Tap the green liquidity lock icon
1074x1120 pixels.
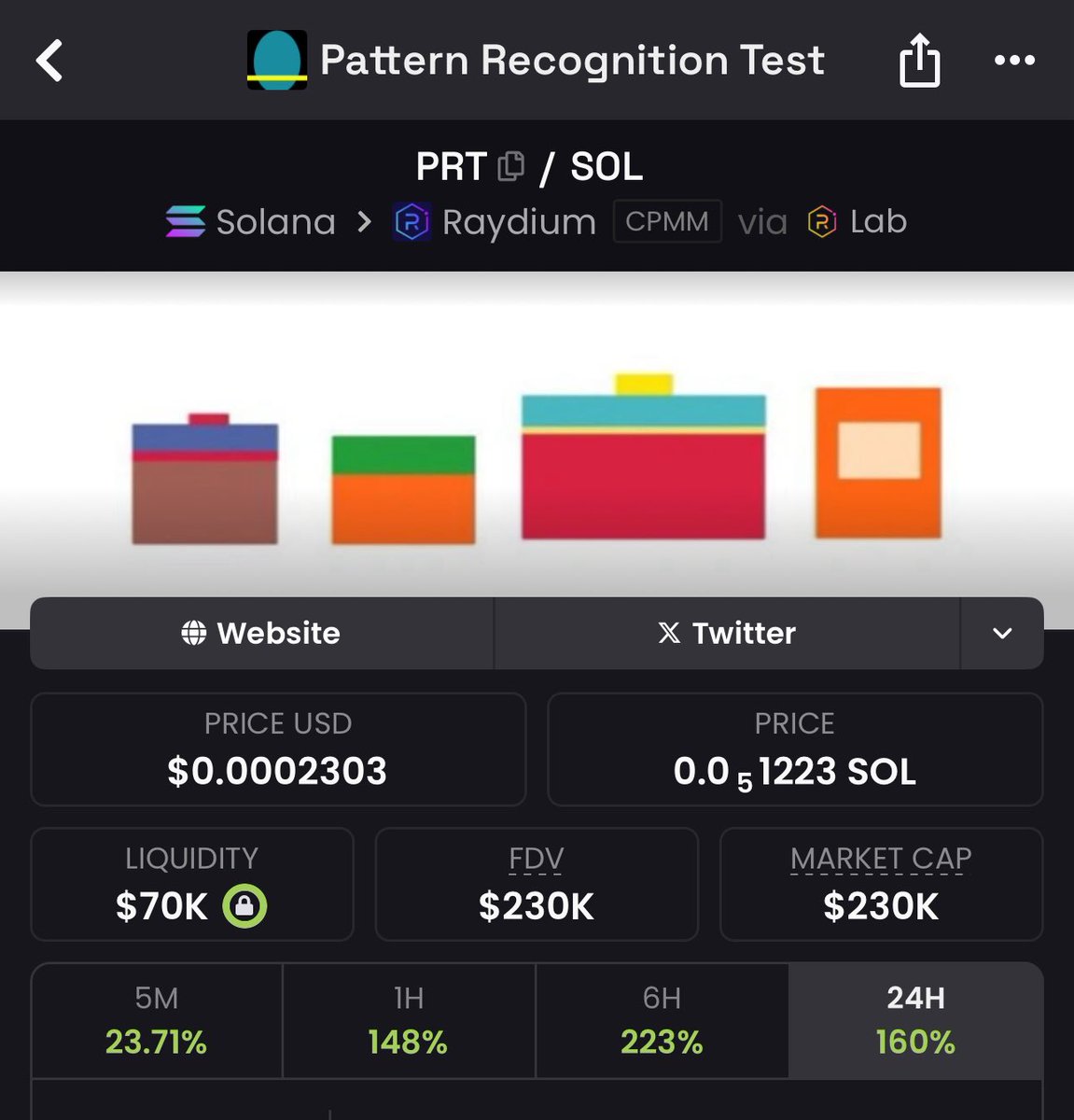click(x=244, y=905)
